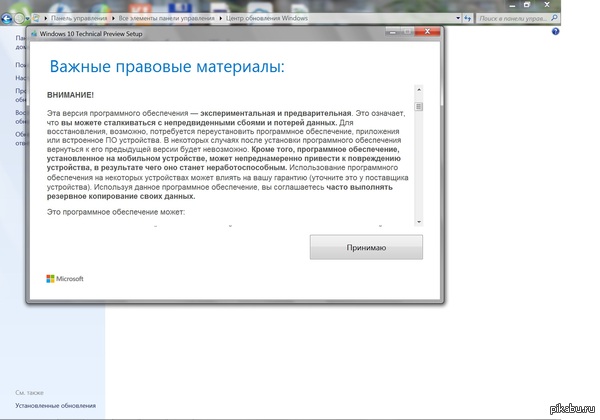Accept the terms with the Принимаю button

click(x=366, y=247)
